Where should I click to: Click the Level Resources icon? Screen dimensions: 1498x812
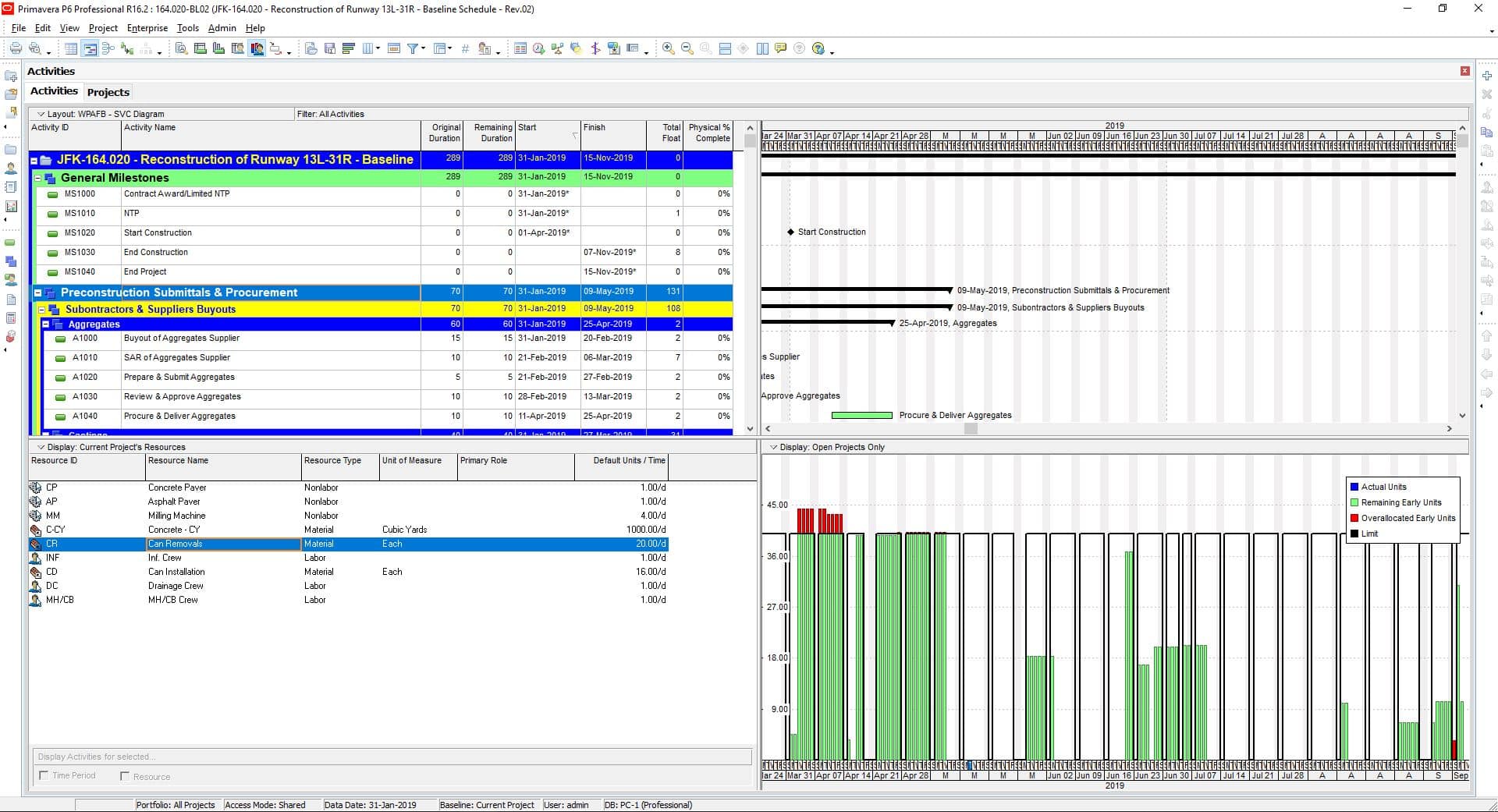click(557, 48)
